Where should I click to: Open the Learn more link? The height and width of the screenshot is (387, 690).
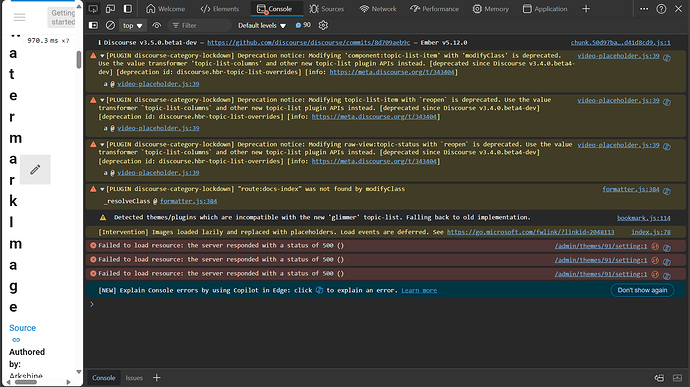(x=419, y=291)
